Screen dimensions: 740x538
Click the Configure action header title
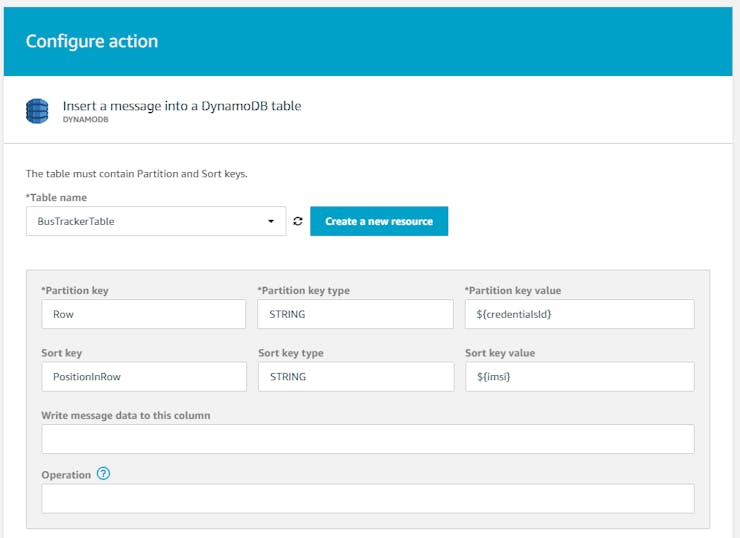(92, 41)
